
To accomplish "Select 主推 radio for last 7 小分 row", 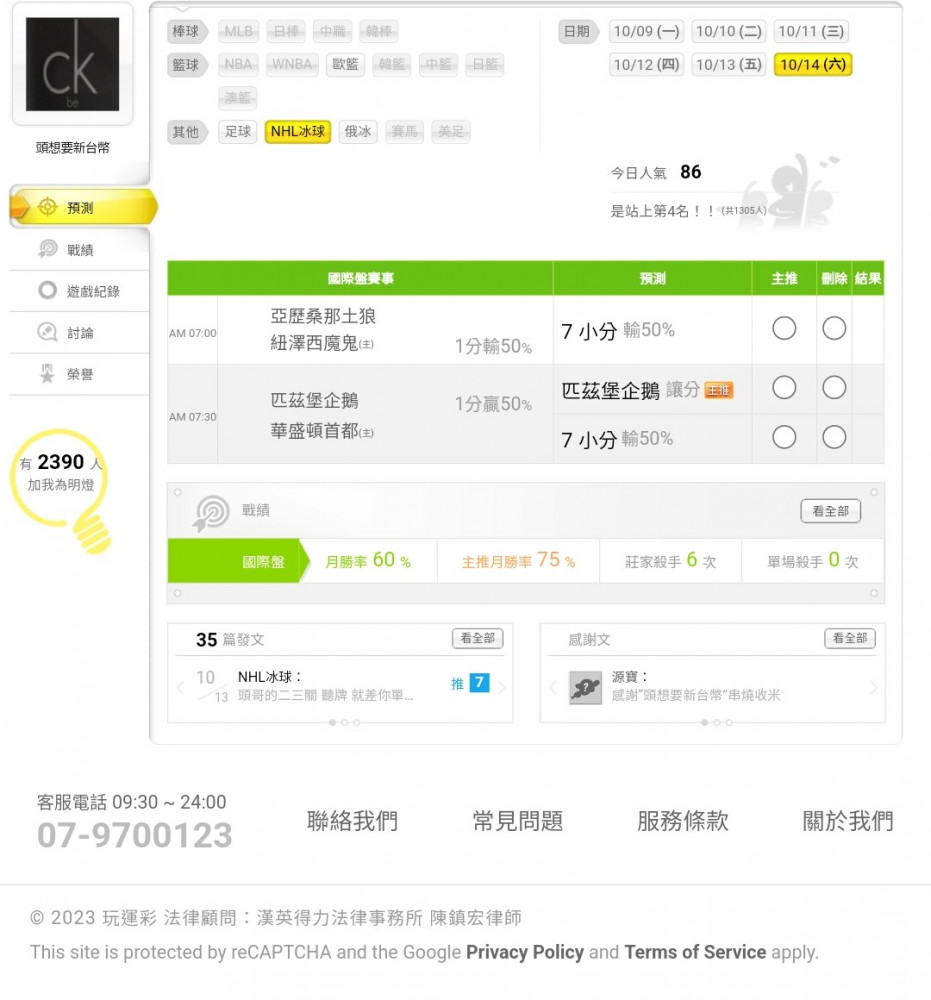I will tap(784, 438).
